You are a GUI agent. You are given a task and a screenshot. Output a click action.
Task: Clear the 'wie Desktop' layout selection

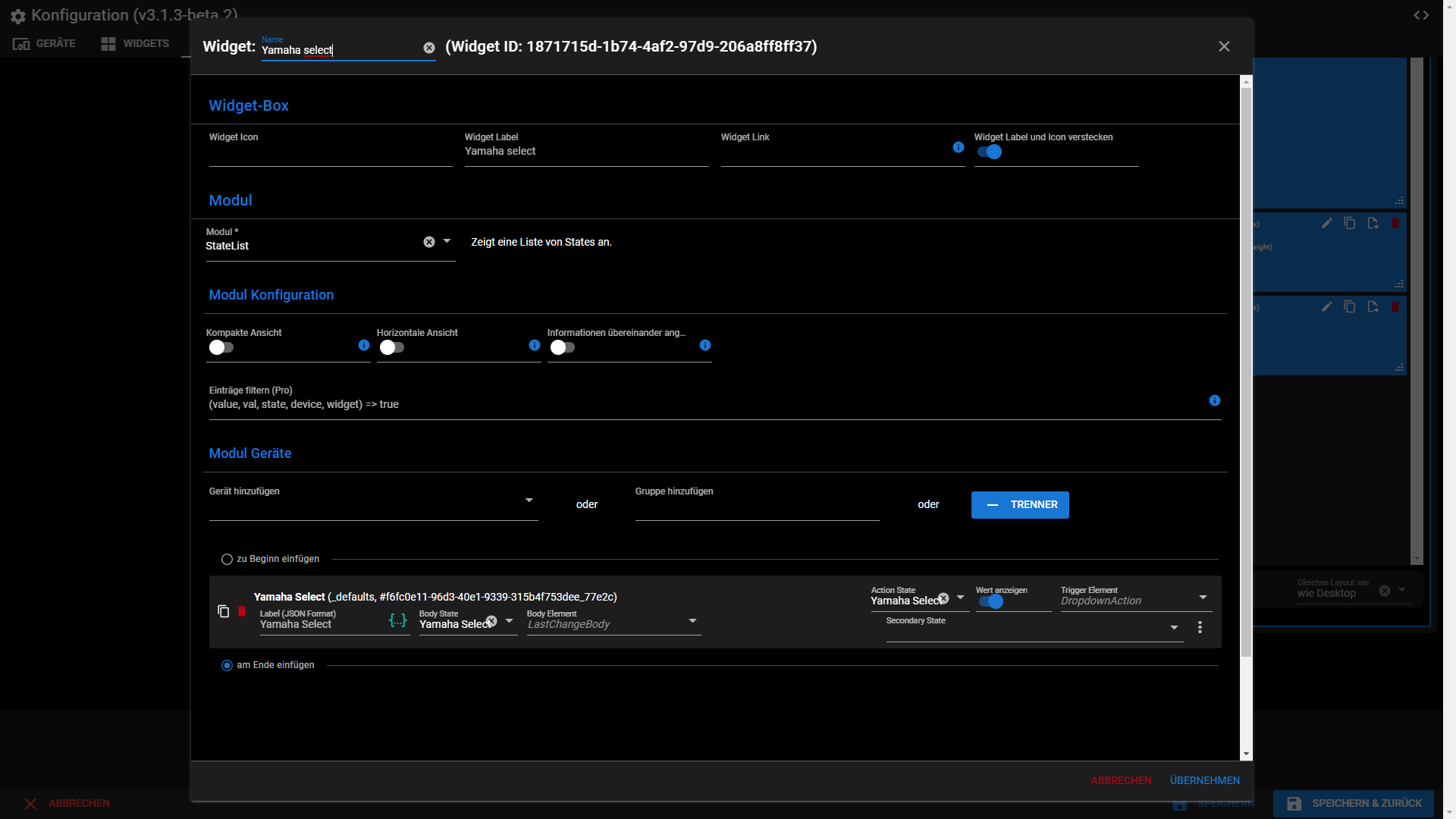(x=1385, y=591)
